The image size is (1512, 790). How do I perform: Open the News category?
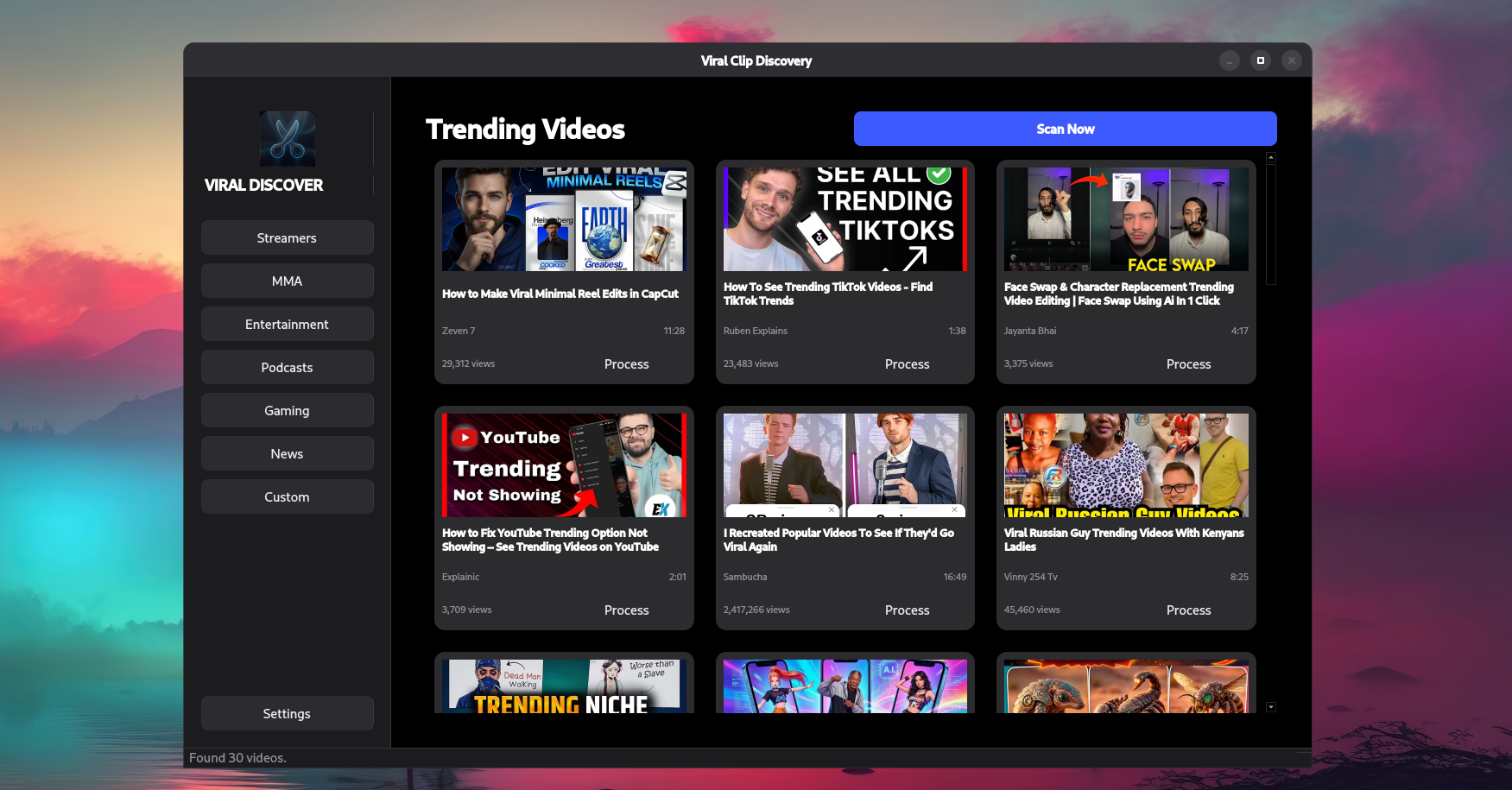pos(287,453)
